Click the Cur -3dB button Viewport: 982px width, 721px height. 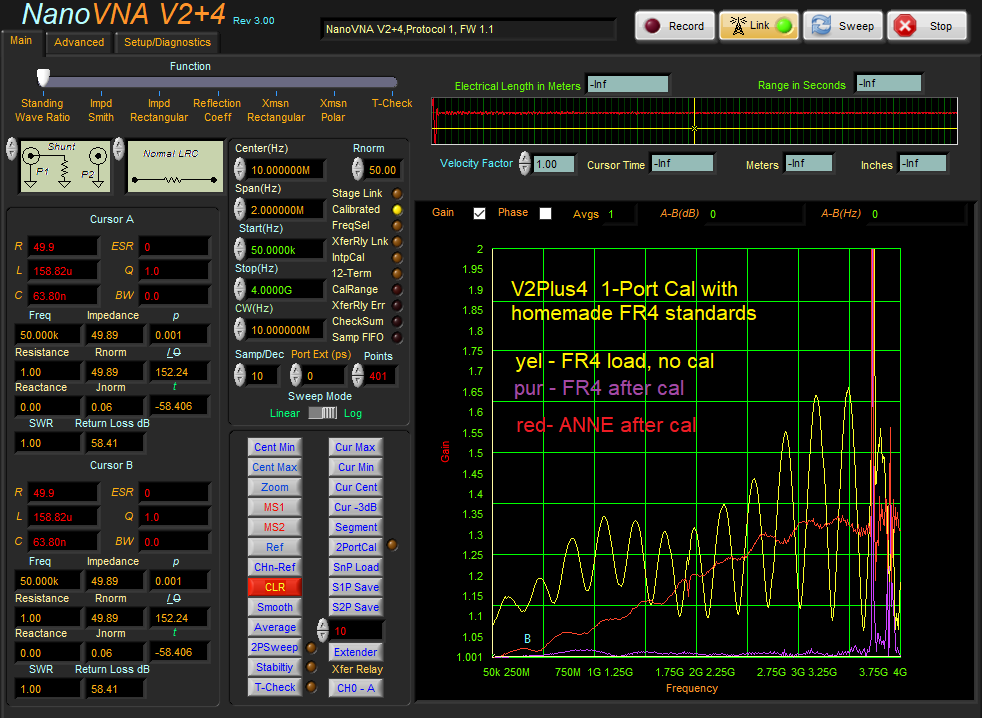[356, 507]
